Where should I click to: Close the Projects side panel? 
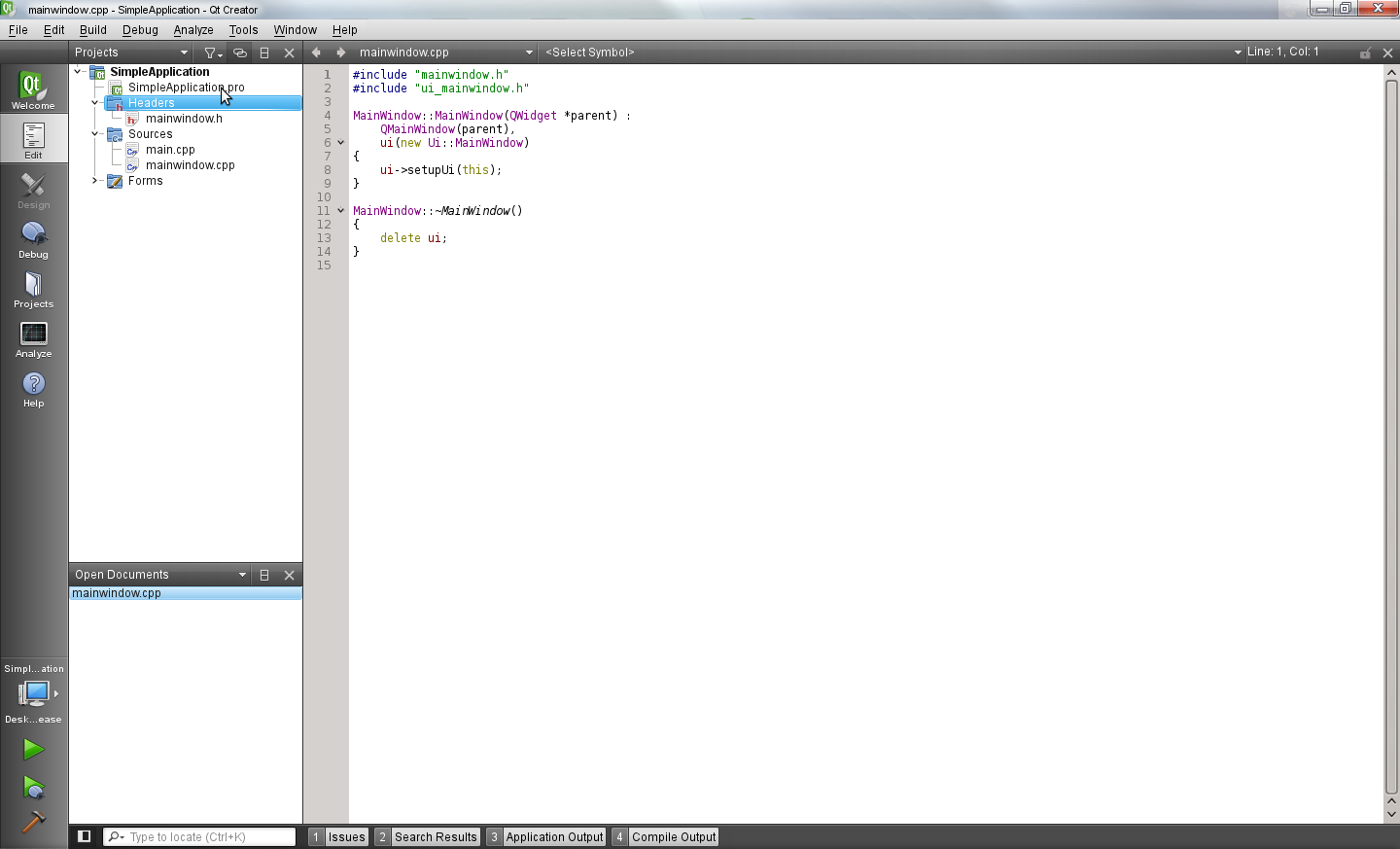point(289,53)
